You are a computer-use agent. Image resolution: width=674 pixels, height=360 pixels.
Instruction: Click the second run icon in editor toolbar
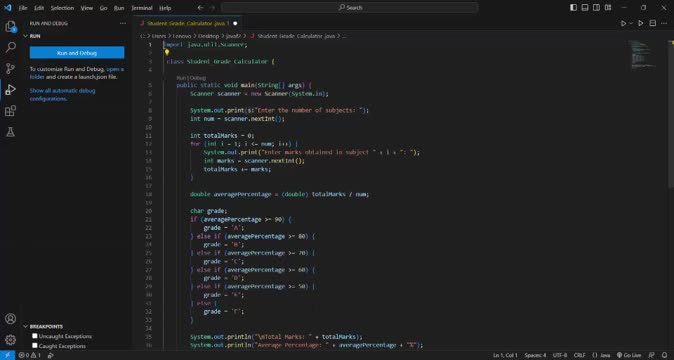pos(641,23)
